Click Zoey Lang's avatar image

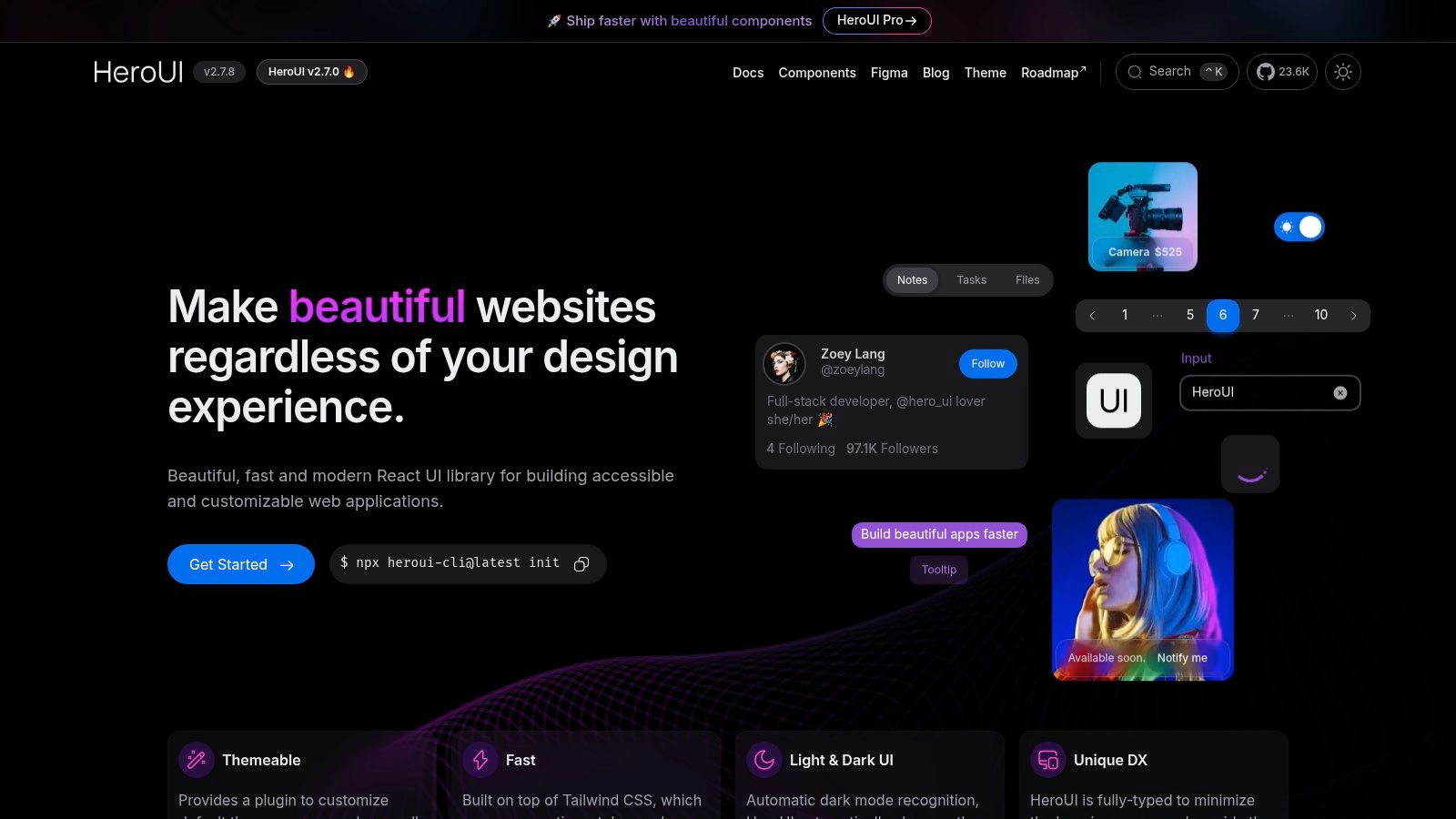(x=784, y=364)
